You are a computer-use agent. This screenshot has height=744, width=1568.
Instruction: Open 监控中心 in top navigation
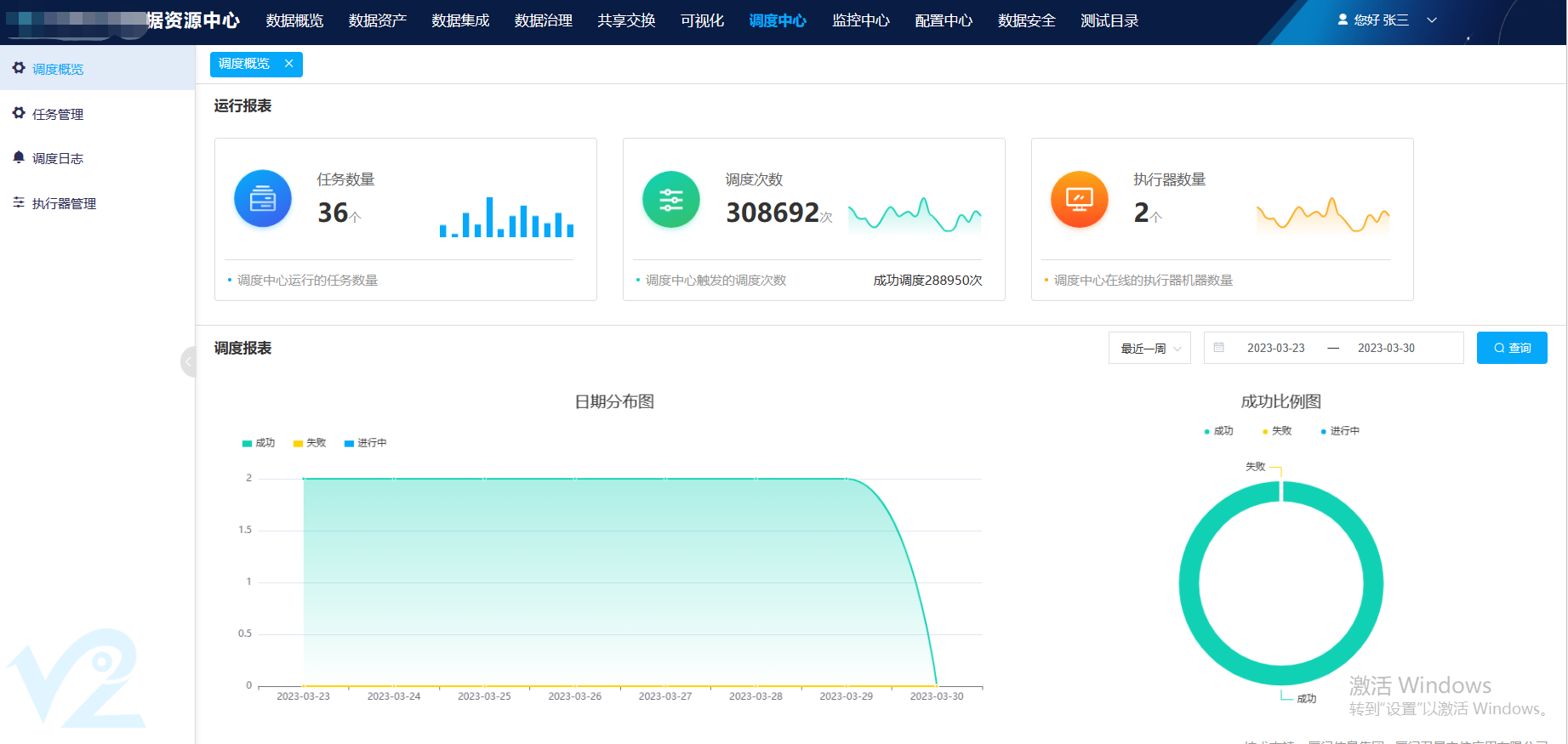coord(861,20)
